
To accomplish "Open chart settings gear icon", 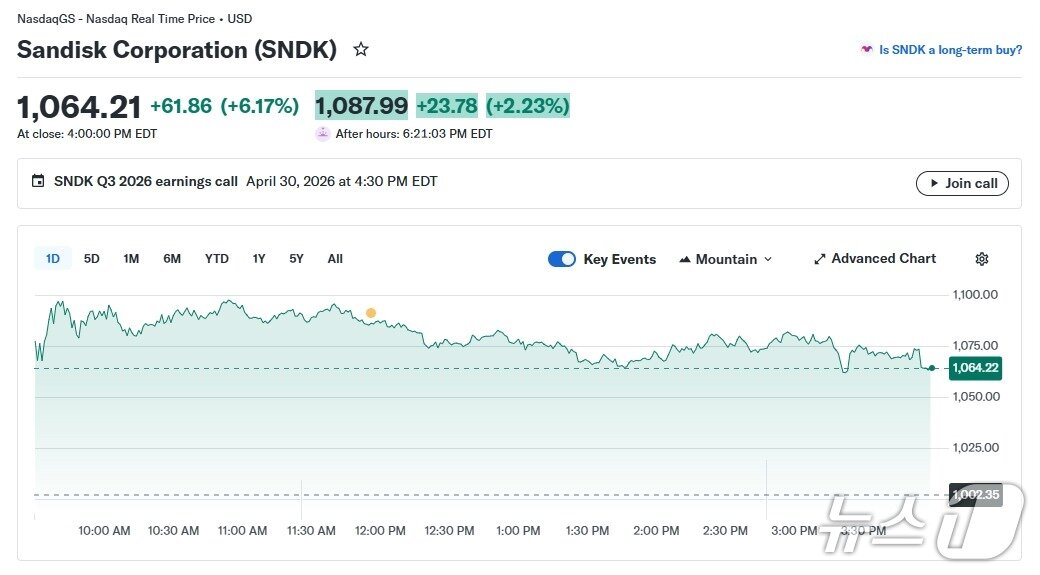I will point(981,259).
